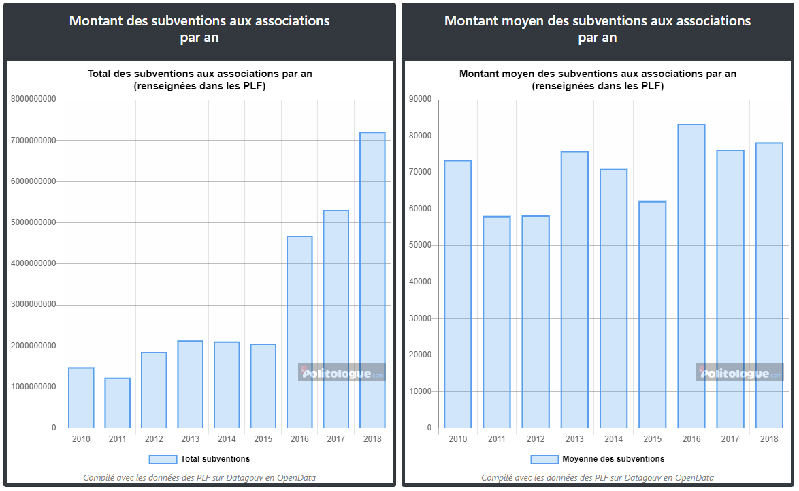The height and width of the screenshot is (491, 799).
Task: Click the 2013 bar in average subventions chart
Action: [574, 289]
